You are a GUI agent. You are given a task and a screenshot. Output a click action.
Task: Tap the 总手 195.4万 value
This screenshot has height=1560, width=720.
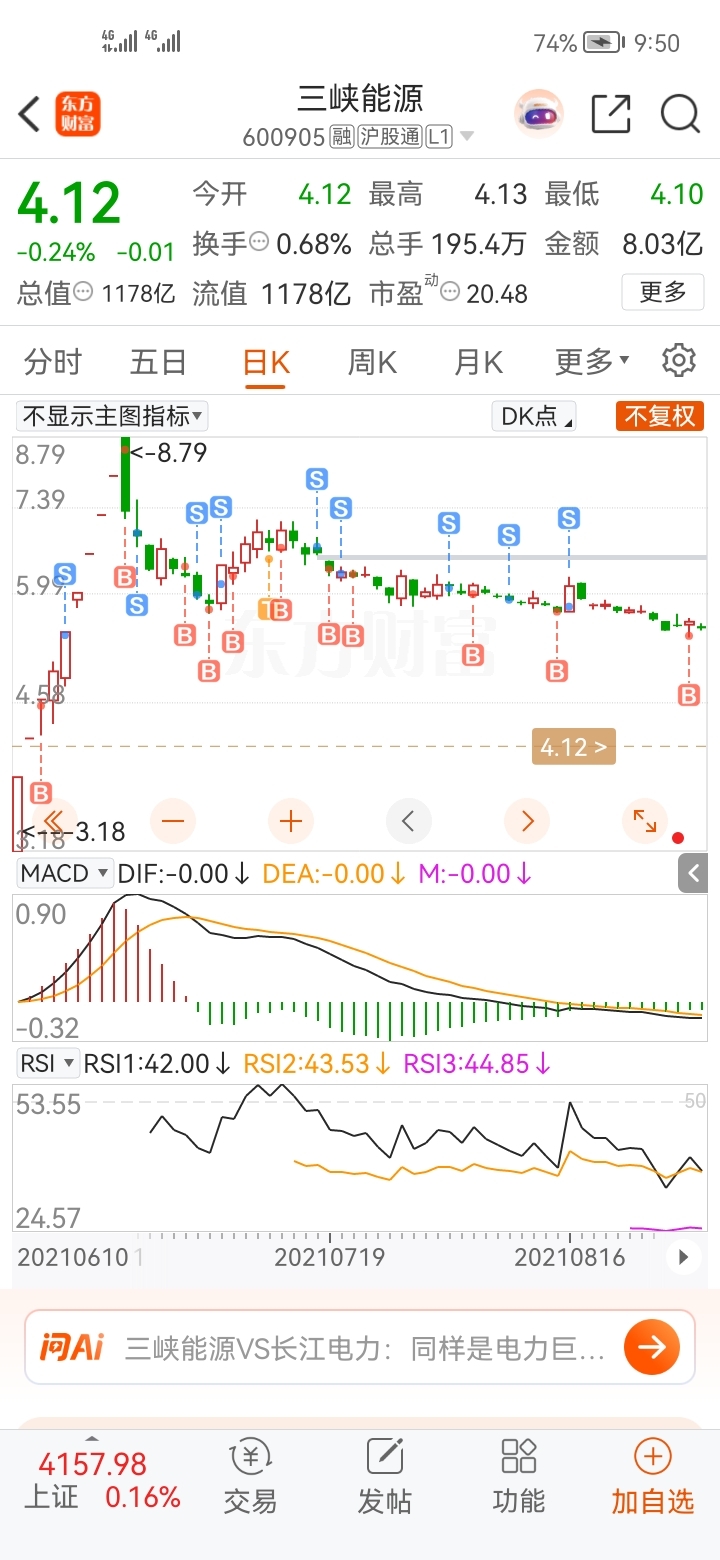pyautogui.click(x=447, y=242)
